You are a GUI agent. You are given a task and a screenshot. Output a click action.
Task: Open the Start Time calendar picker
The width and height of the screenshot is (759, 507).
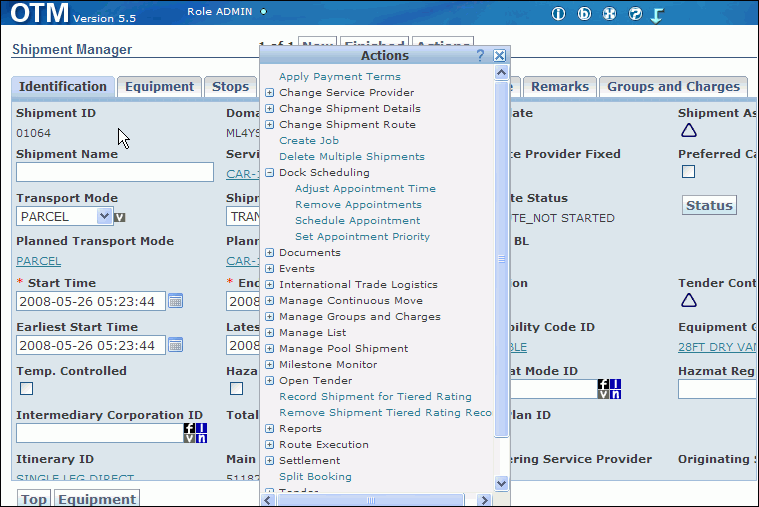175,301
